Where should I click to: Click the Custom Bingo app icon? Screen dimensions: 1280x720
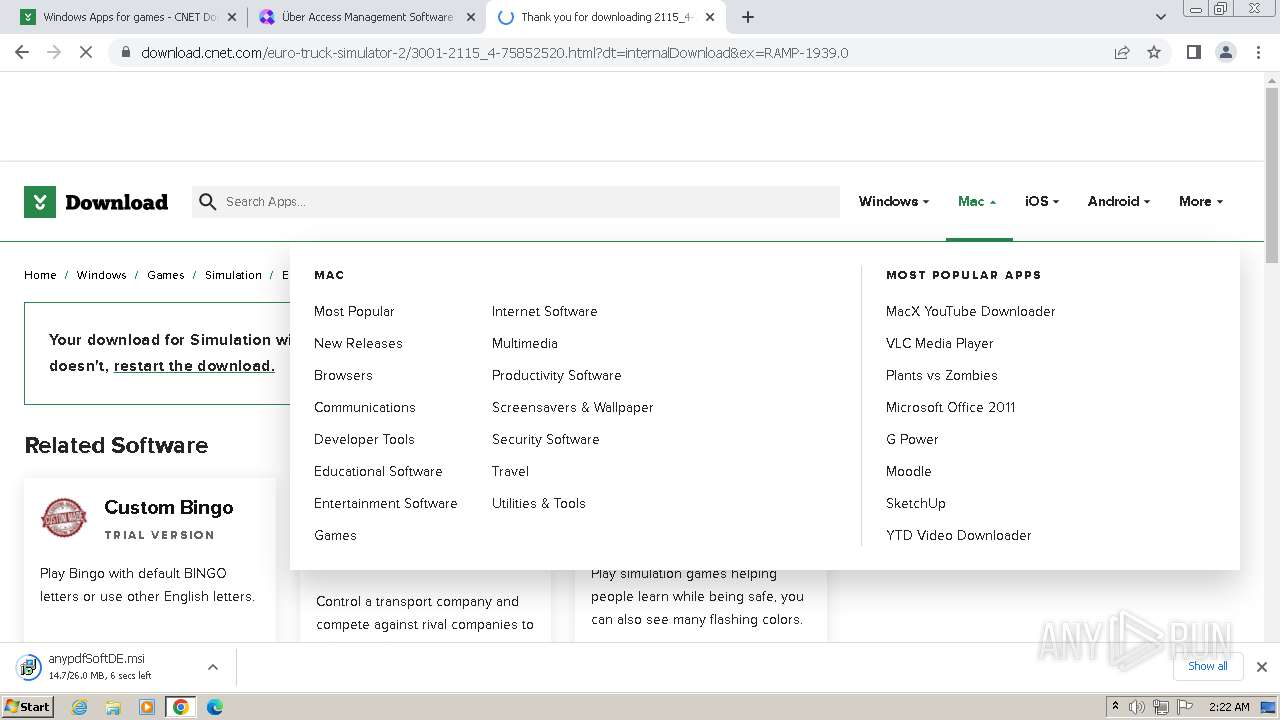[x=64, y=518]
